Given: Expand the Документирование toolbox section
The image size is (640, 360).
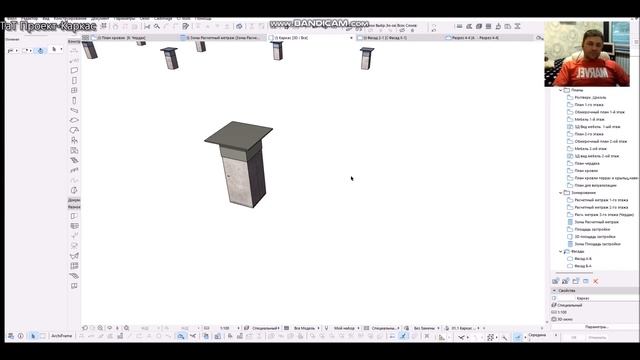Looking at the screenshot, I should pyautogui.click(x=74, y=200).
